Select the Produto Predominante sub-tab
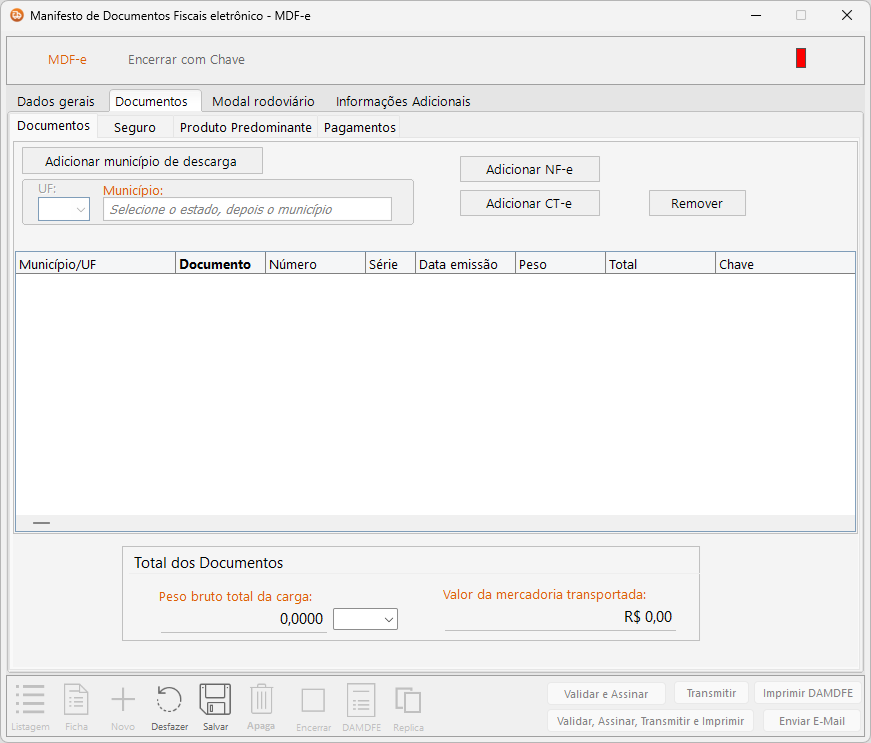The height and width of the screenshot is (743, 871). point(245,127)
